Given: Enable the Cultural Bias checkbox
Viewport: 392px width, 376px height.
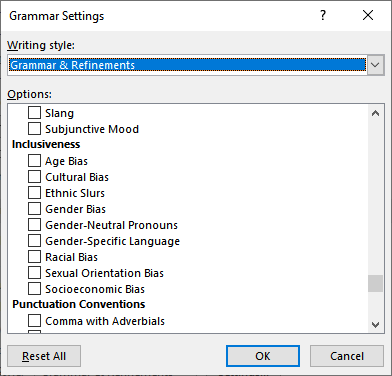Looking at the screenshot, I should (34, 177).
